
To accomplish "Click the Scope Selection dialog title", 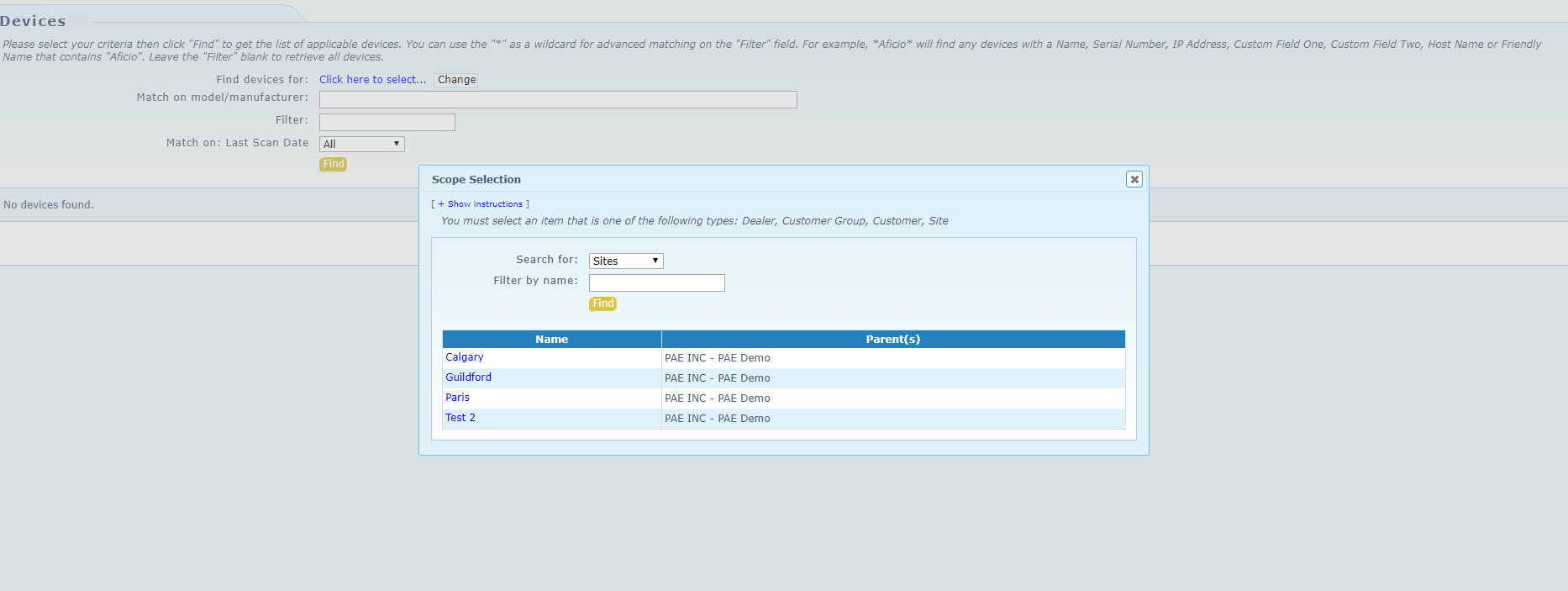I will pyautogui.click(x=476, y=179).
